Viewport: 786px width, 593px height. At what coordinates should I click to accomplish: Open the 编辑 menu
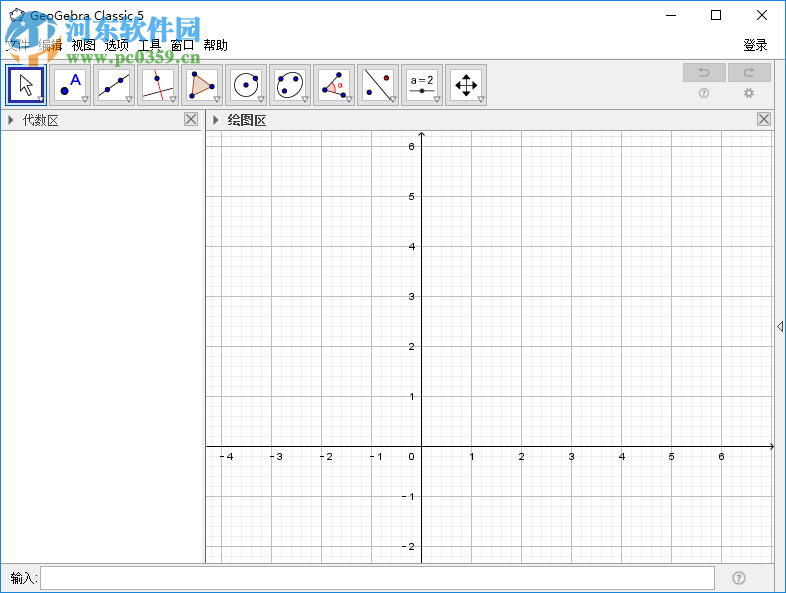click(50, 45)
